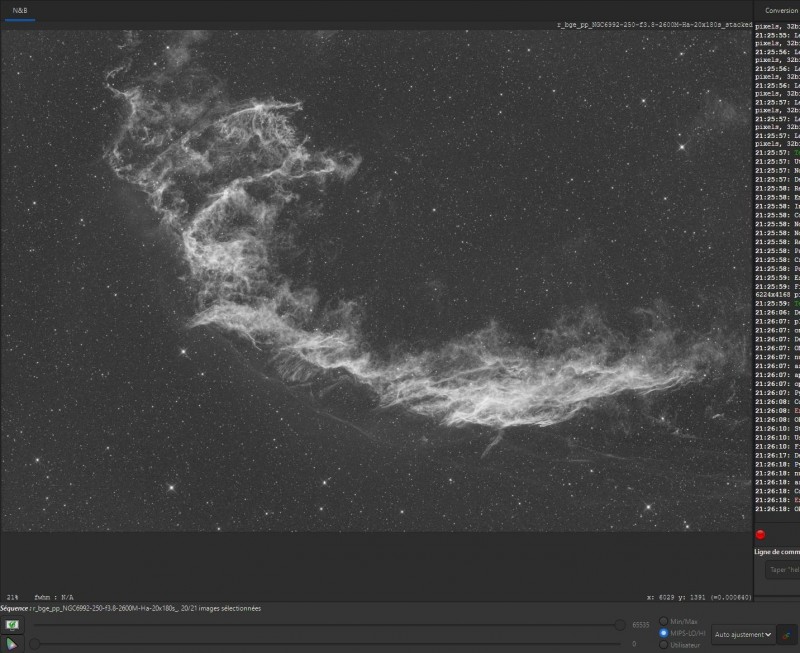Switch to the N&B image tab
Viewport: 800px width, 653px height.
tap(20, 11)
